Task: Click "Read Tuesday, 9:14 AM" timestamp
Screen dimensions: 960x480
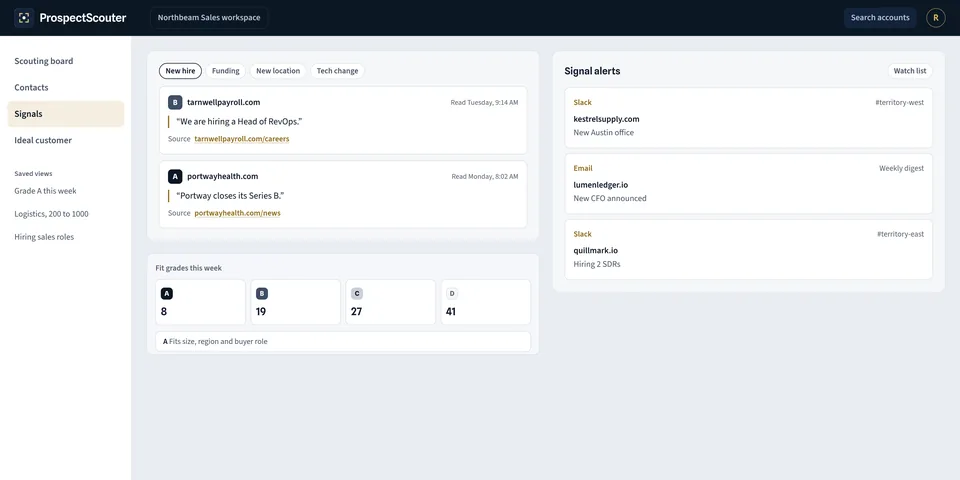Action: tap(484, 102)
